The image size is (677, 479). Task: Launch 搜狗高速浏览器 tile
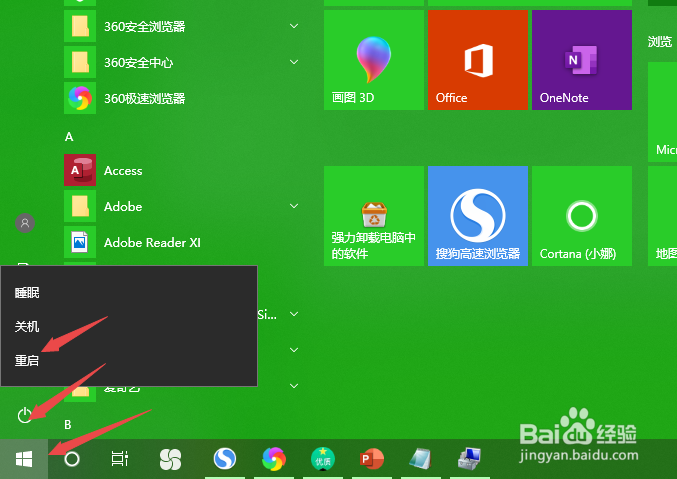478,216
